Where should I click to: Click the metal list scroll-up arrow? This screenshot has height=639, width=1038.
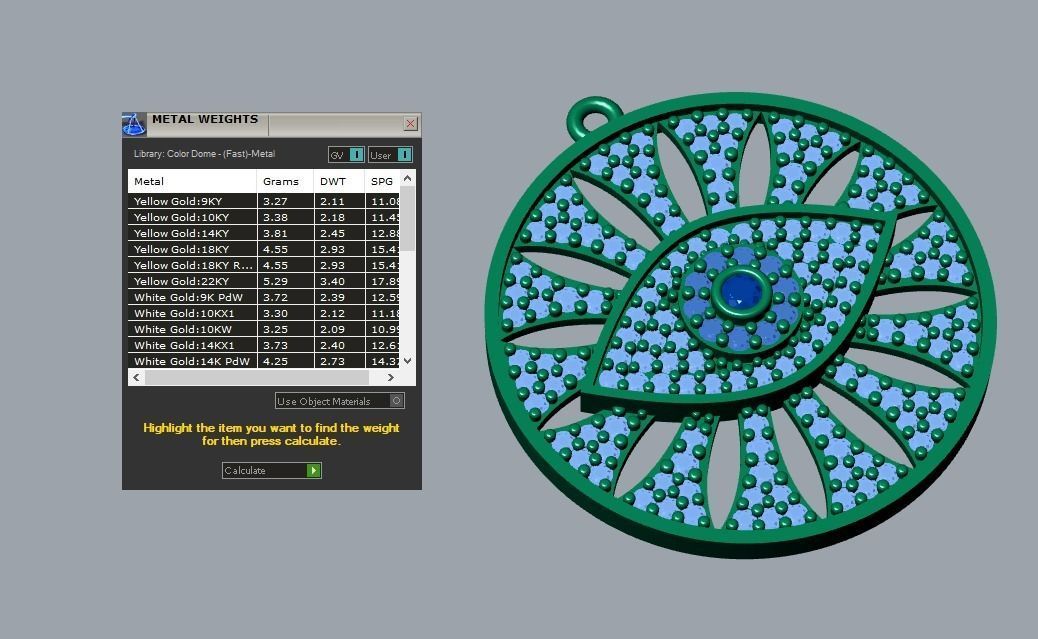408,178
